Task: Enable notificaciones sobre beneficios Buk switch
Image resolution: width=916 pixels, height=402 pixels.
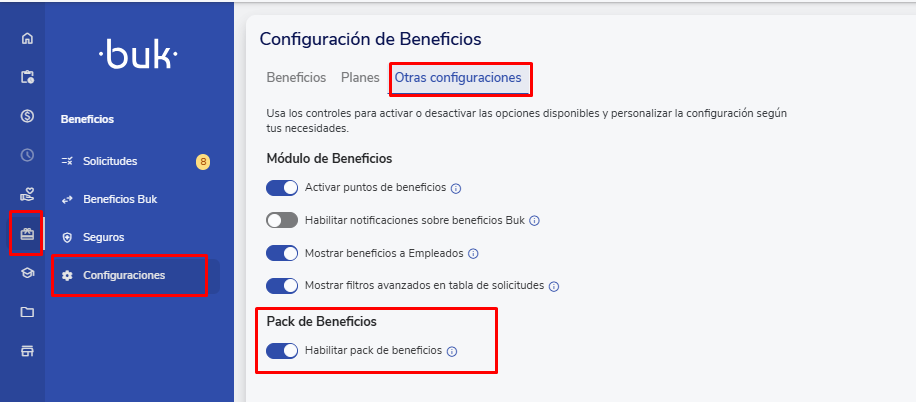Action: (x=282, y=220)
